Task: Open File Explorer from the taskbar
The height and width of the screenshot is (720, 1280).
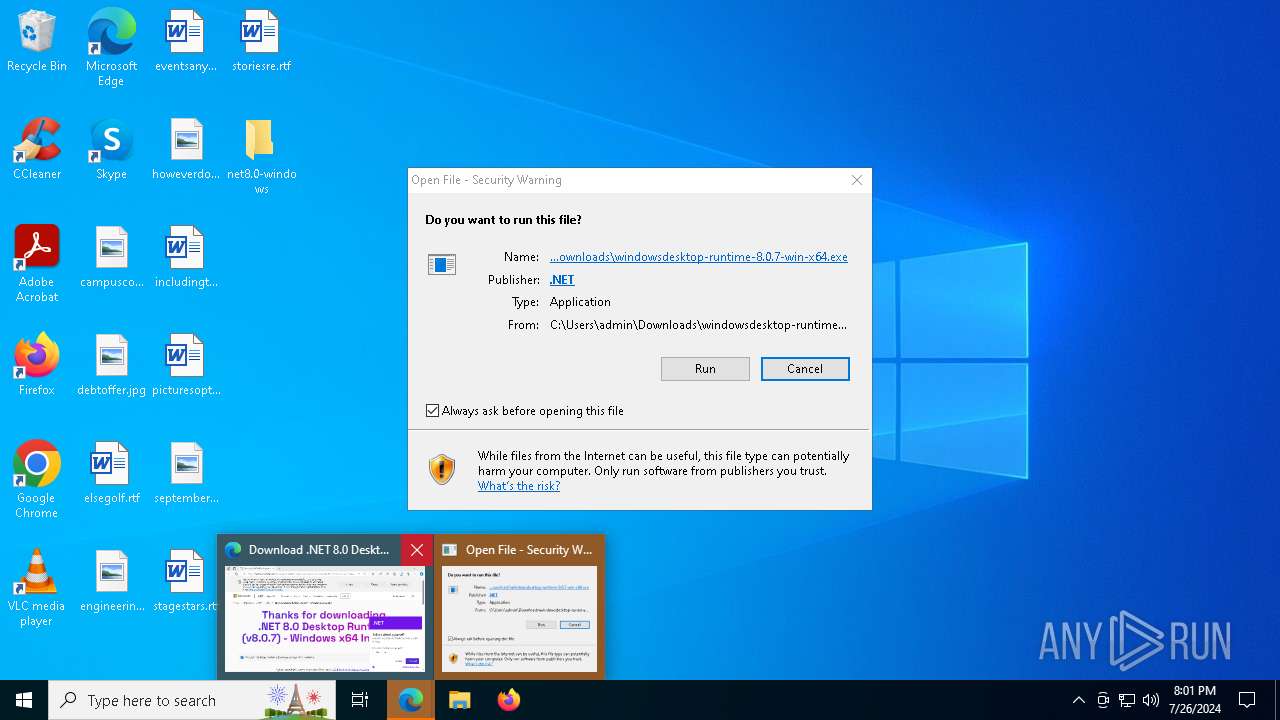Action: click(x=459, y=700)
